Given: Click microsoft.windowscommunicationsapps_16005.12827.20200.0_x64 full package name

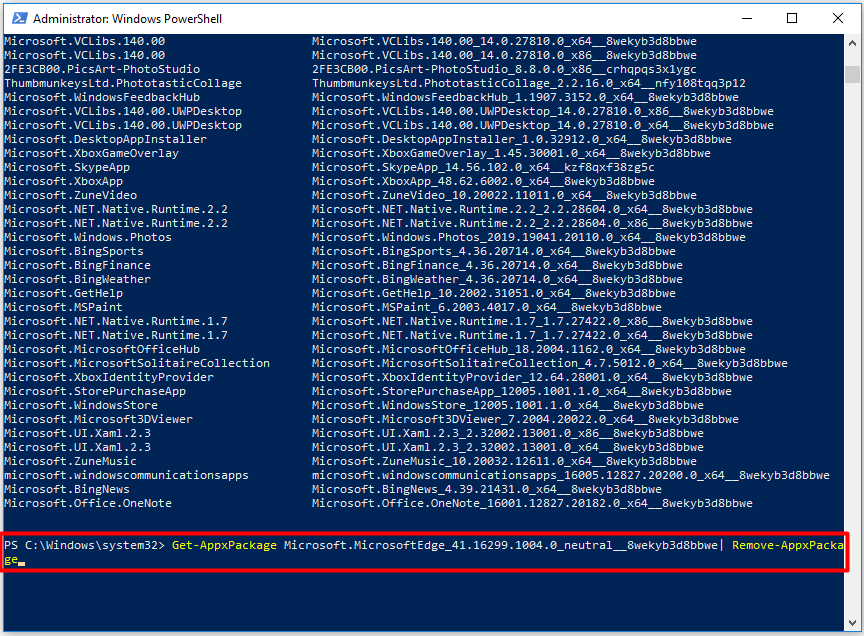Looking at the screenshot, I should point(570,475).
